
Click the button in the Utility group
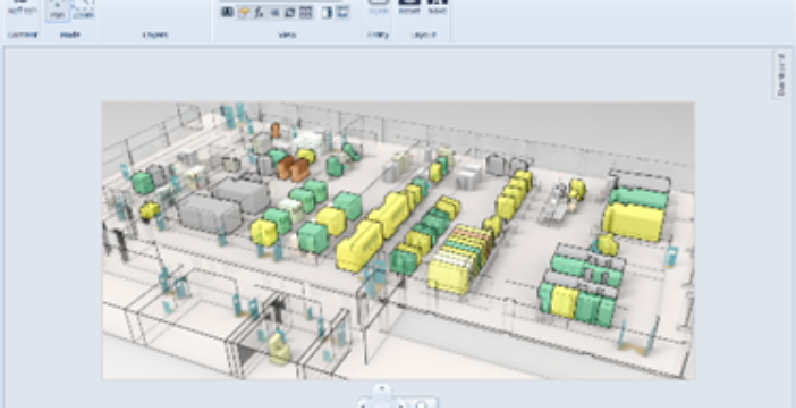click(x=378, y=8)
